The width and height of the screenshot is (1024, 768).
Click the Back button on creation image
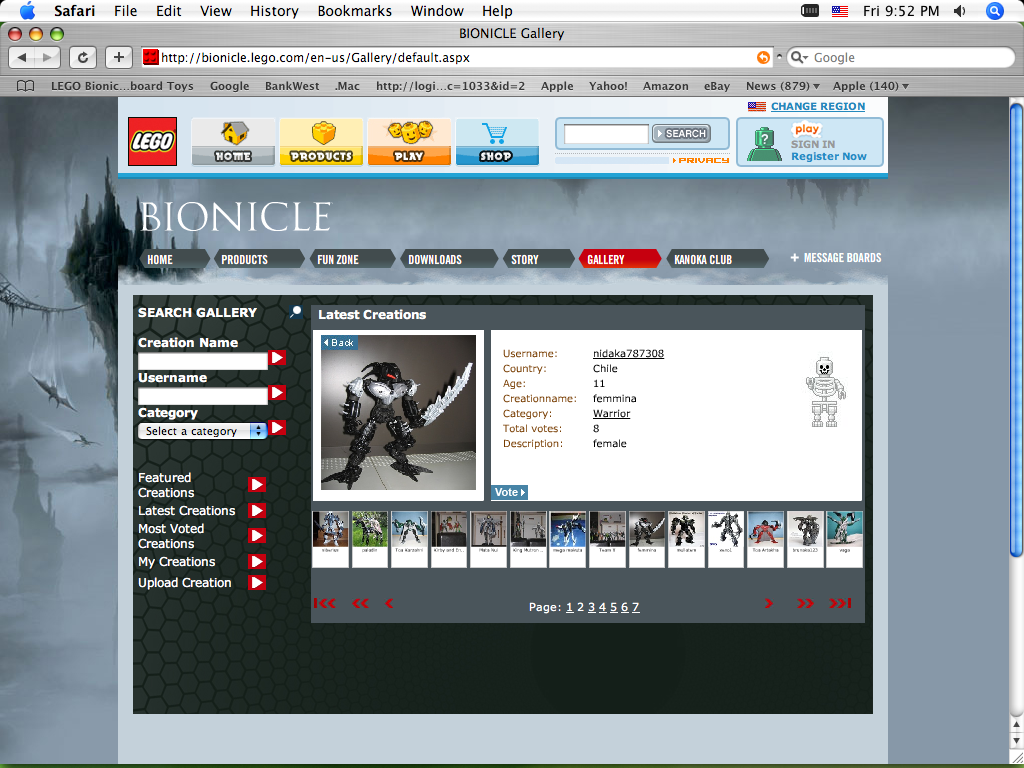[339, 342]
